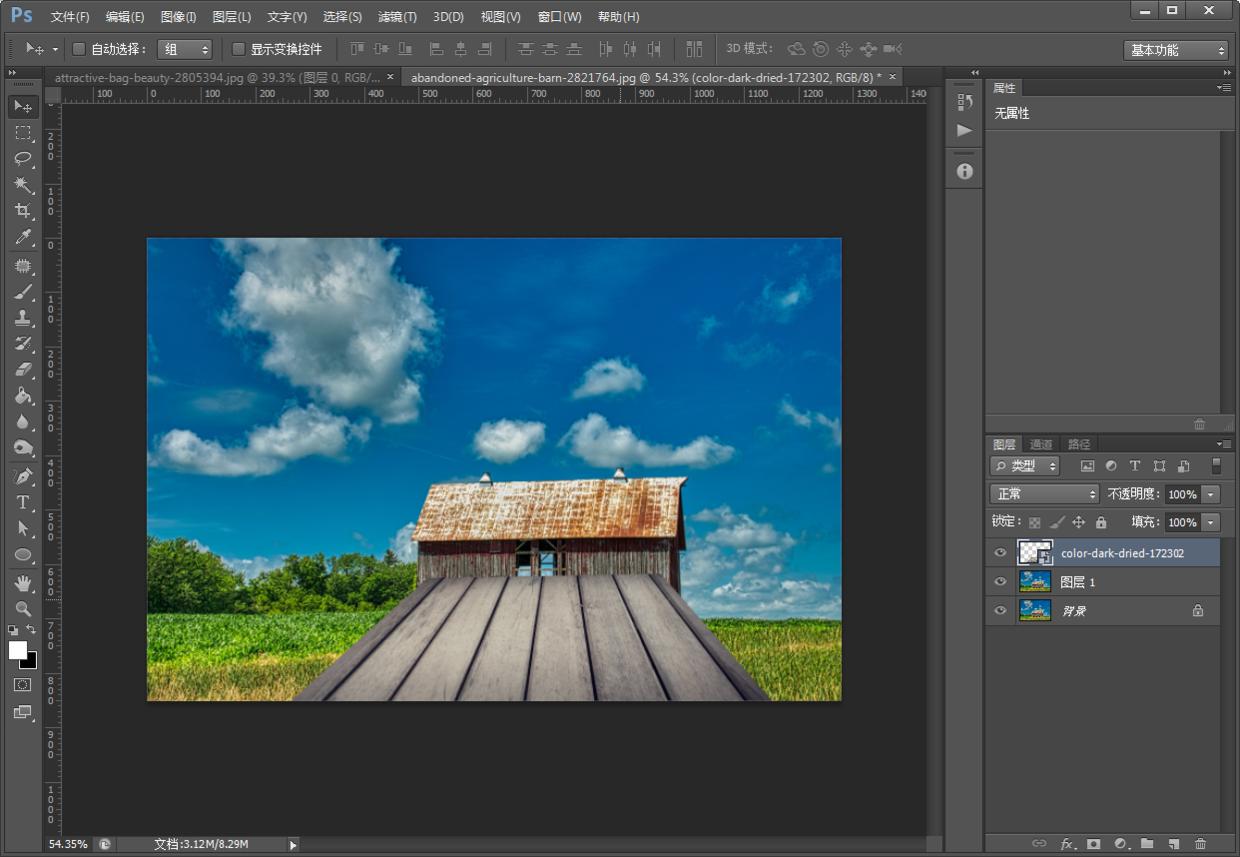Enable the 自动选择 checkbox
The height and width of the screenshot is (857, 1240).
(79, 49)
